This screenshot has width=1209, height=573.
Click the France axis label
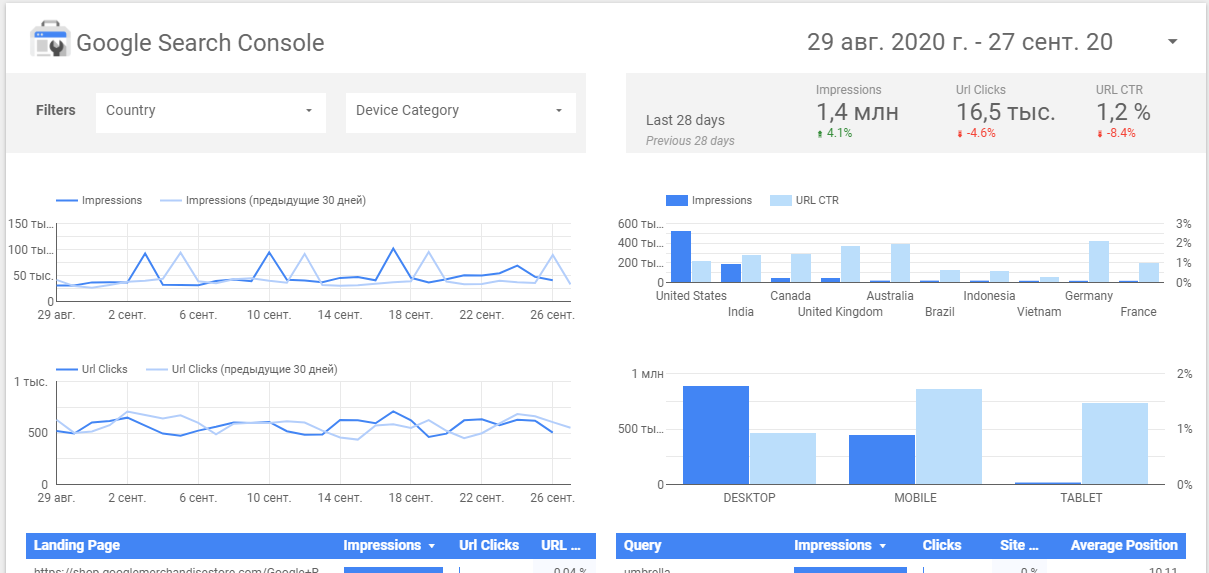pos(1138,312)
